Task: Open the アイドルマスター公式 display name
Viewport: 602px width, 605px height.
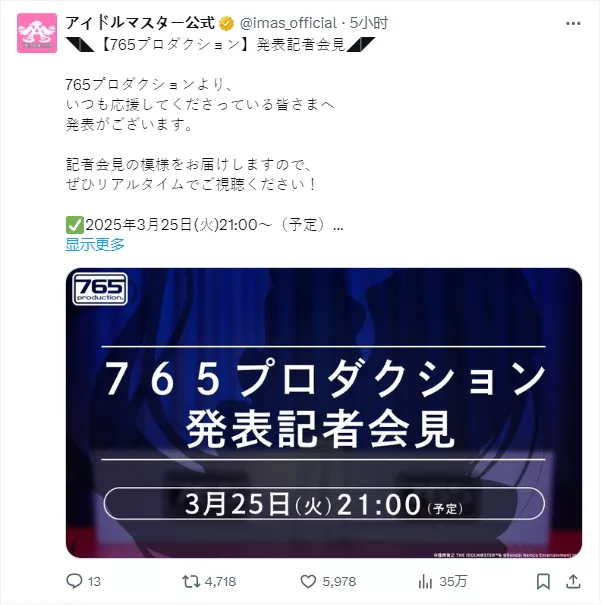Action: (140, 23)
